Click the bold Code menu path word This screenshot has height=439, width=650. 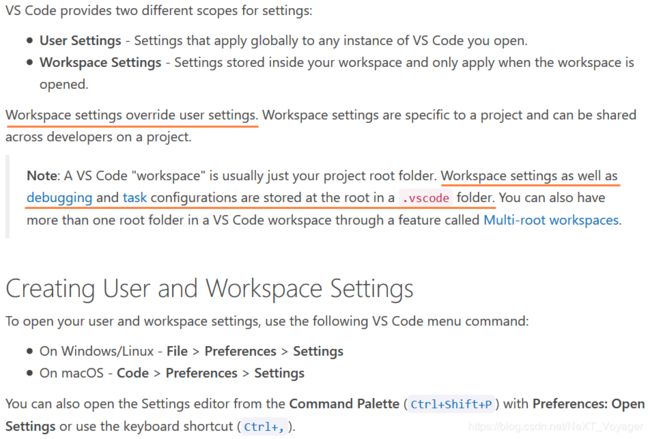tap(133, 373)
